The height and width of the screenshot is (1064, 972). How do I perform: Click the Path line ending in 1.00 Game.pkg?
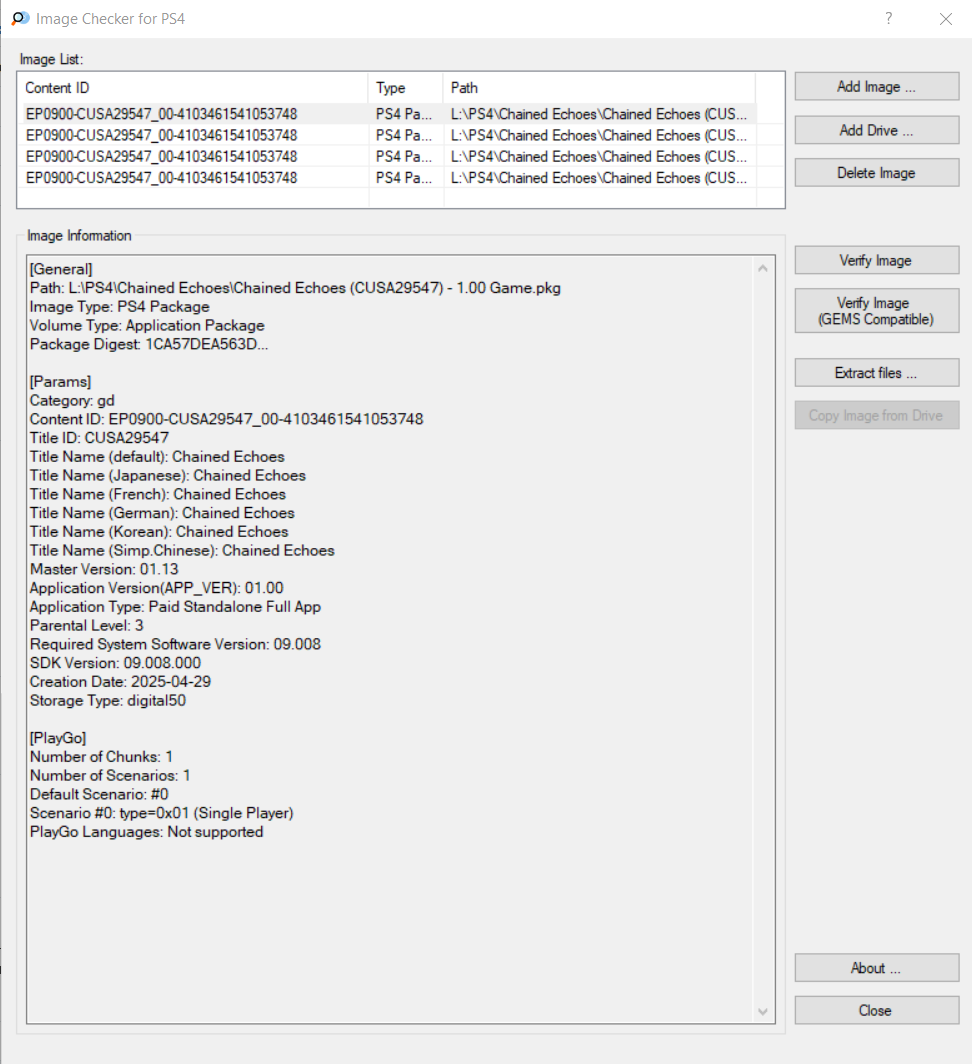tap(295, 288)
